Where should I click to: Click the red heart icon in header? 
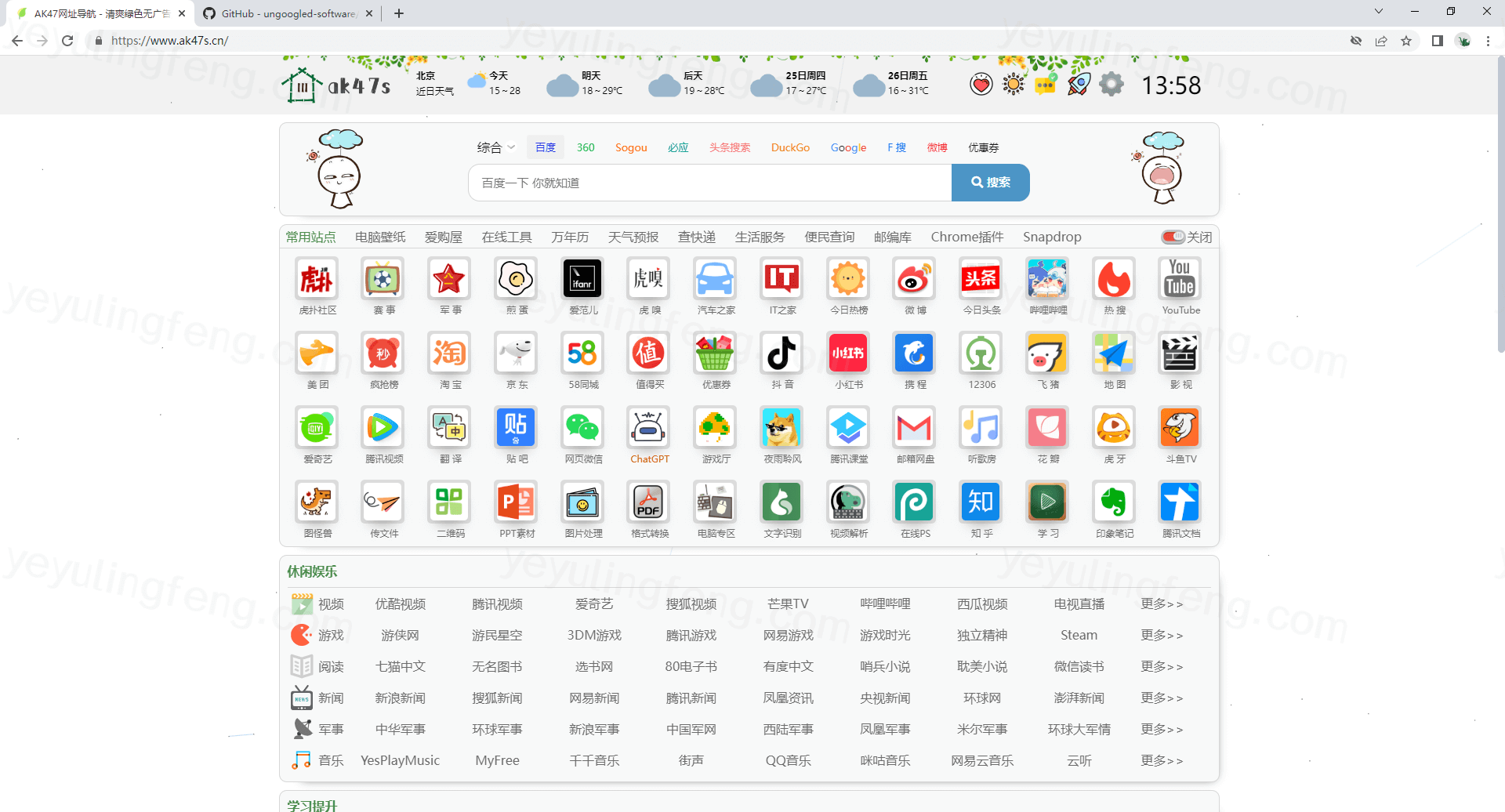(981, 84)
